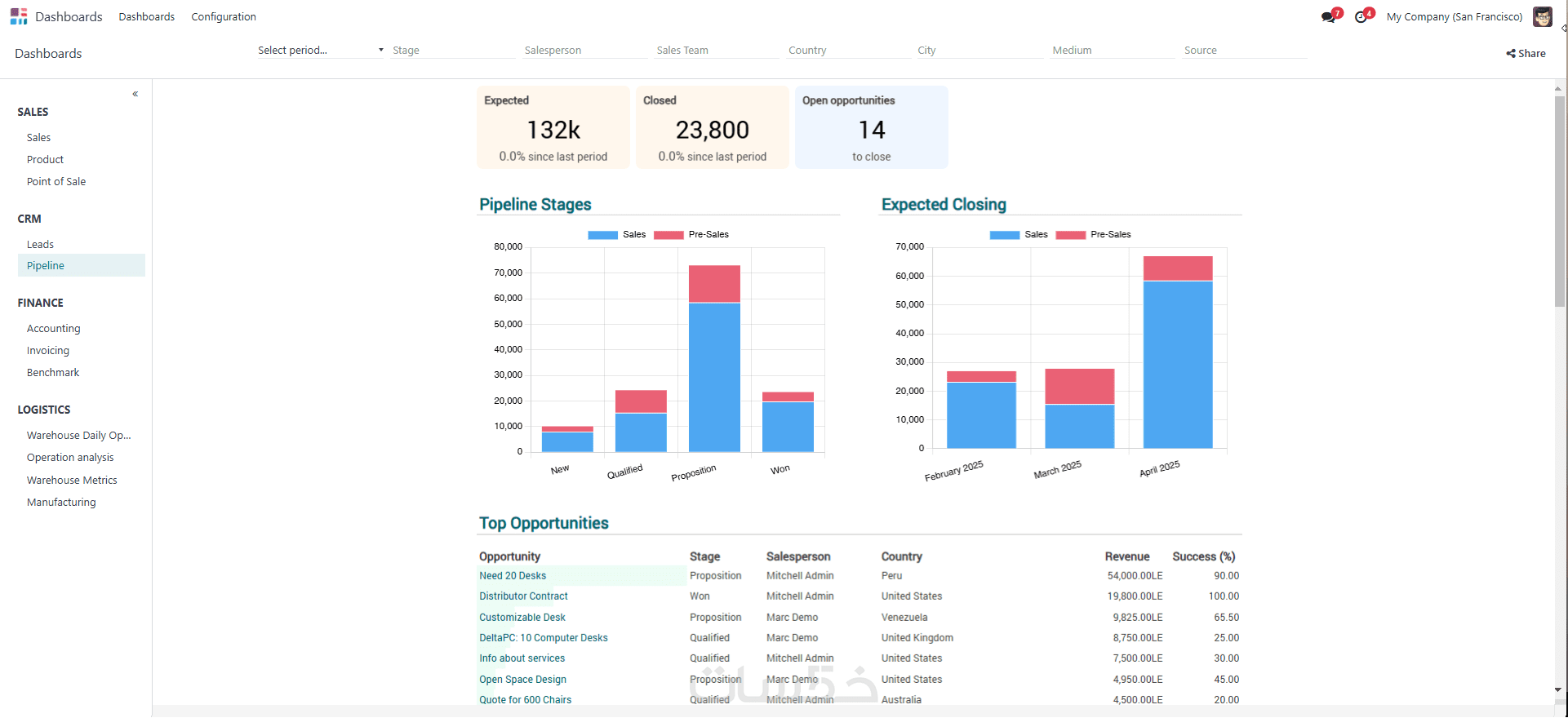Click the user avatar picture
Image resolution: width=1568 pixels, height=718 pixels.
(x=1543, y=16)
